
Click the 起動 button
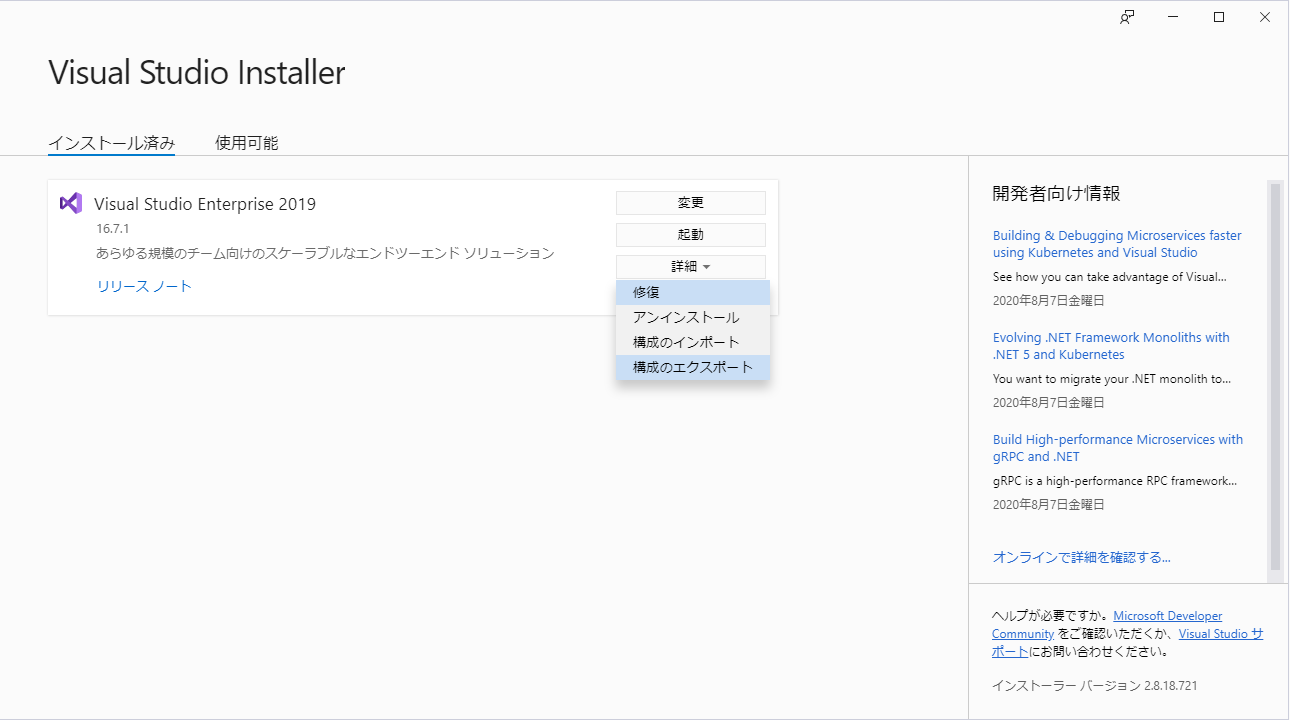pyautogui.click(x=691, y=235)
